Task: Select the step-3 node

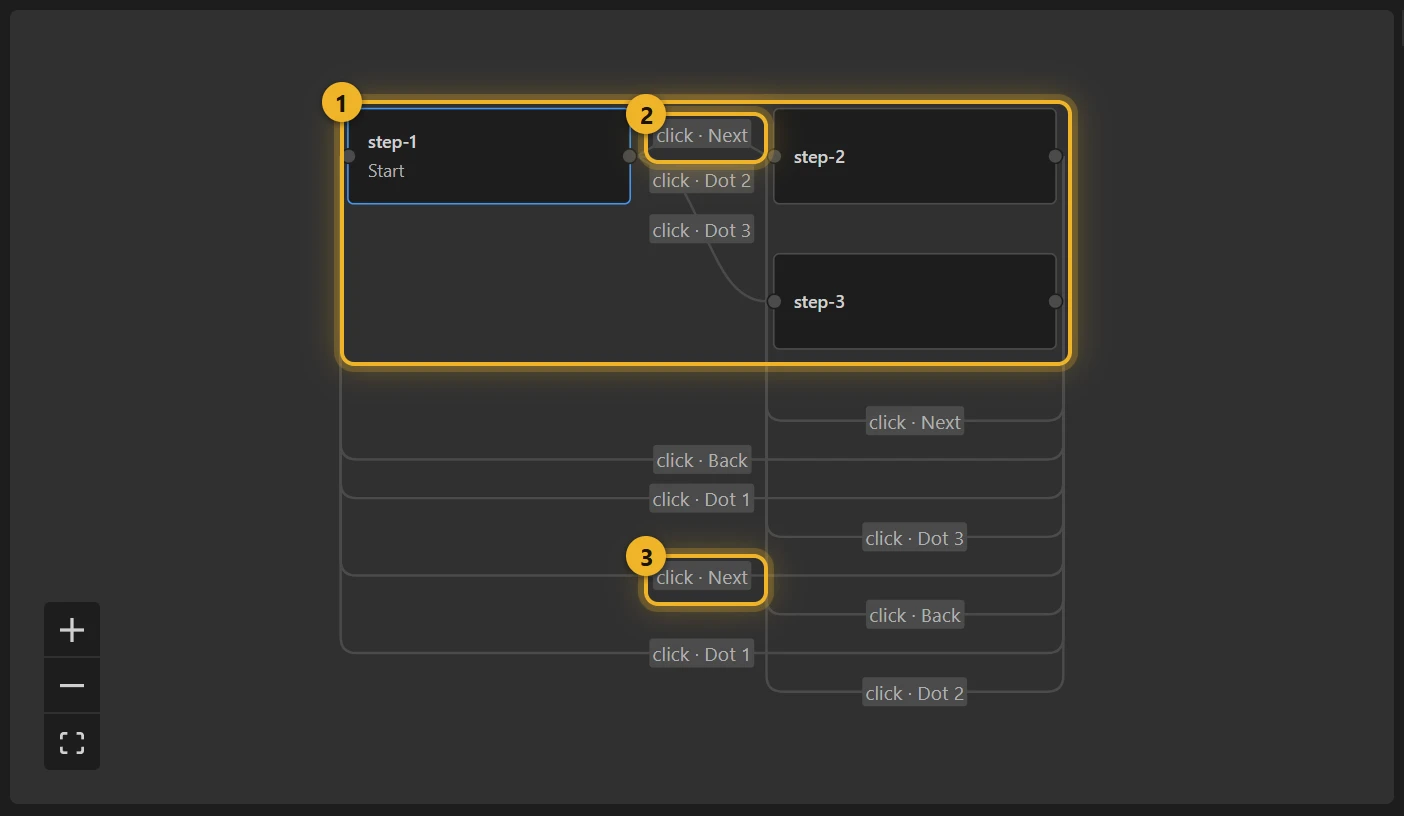Action: pyautogui.click(x=915, y=301)
